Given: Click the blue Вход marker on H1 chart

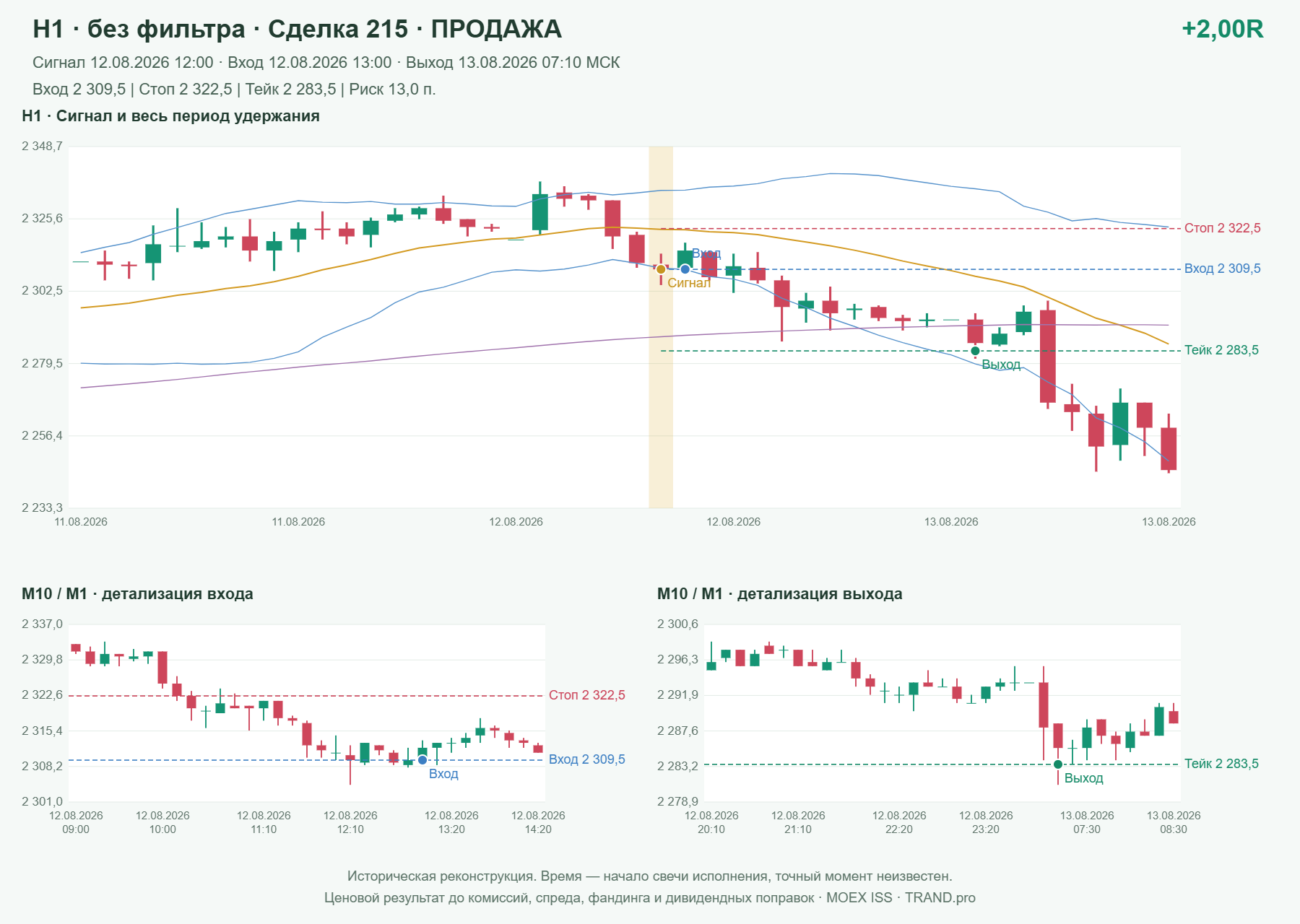Looking at the screenshot, I should [x=685, y=269].
